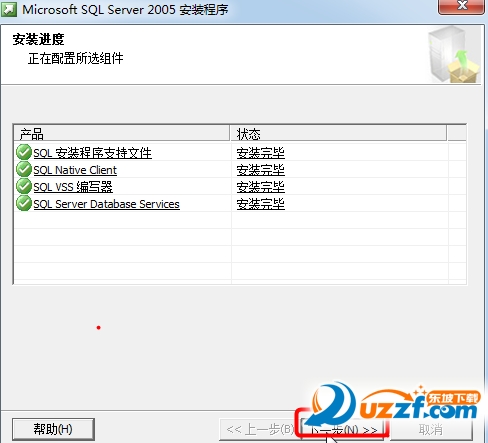The width and height of the screenshot is (488, 443).
Task: Click the 下一步(N) >> button
Action: coord(343,430)
